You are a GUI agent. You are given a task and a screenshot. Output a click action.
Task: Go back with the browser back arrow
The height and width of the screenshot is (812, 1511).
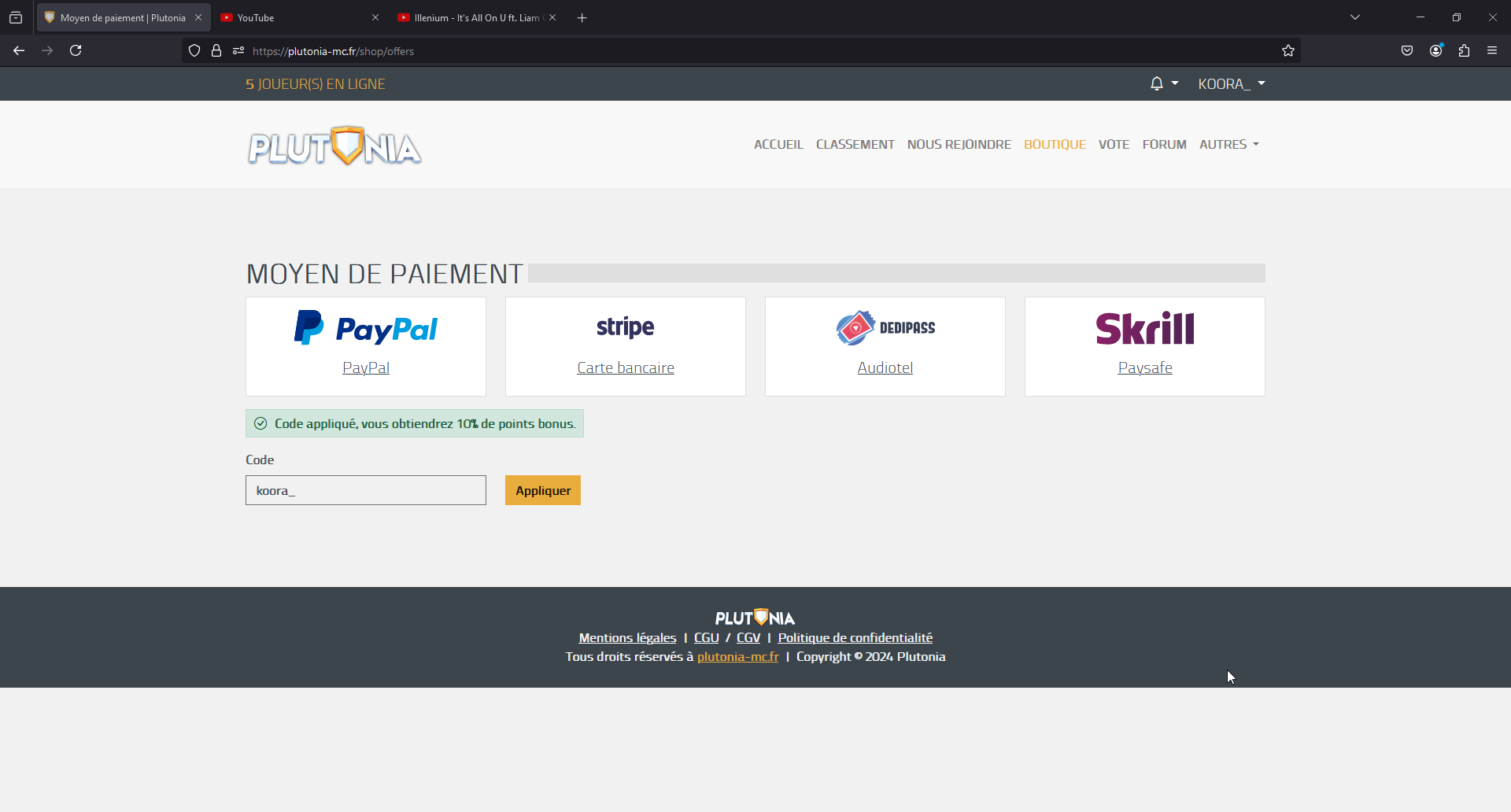(x=19, y=51)
